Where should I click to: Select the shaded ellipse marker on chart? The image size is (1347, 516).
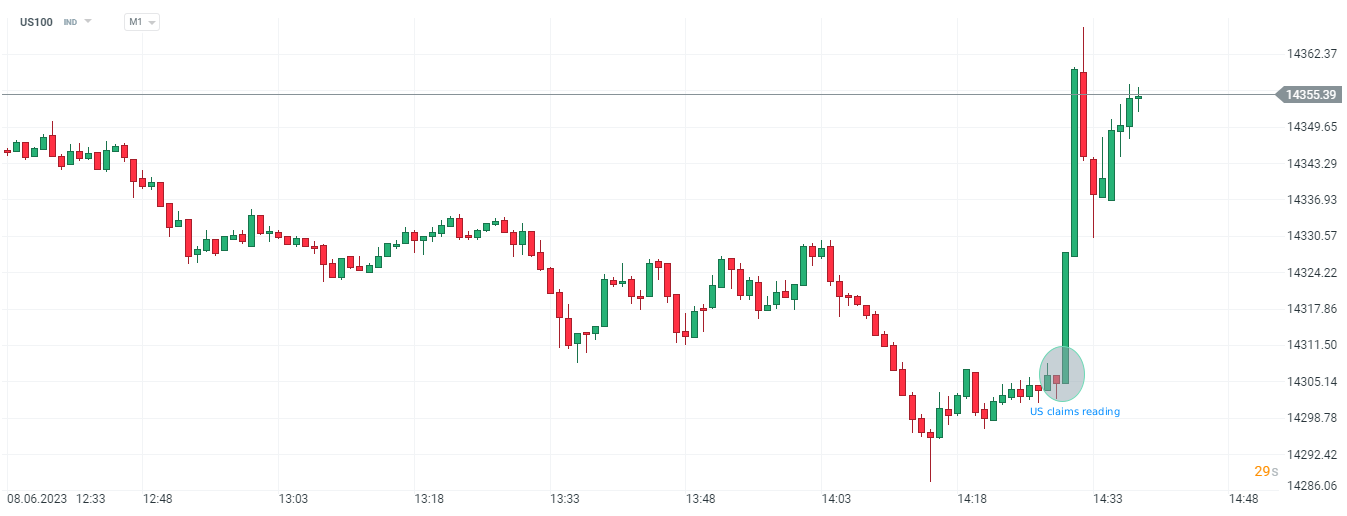(1061, 374)
